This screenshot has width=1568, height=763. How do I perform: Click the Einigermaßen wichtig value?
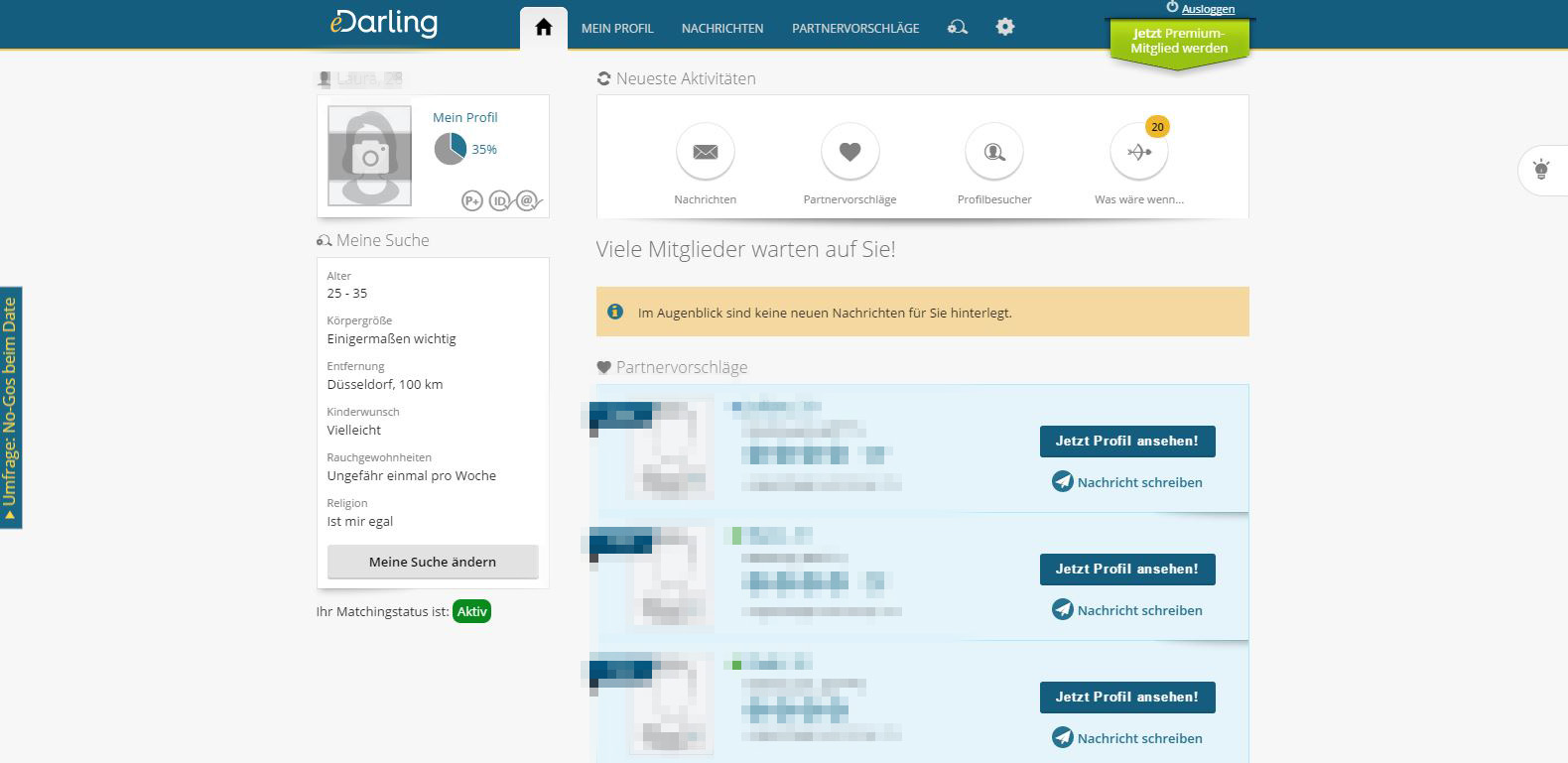392,339
